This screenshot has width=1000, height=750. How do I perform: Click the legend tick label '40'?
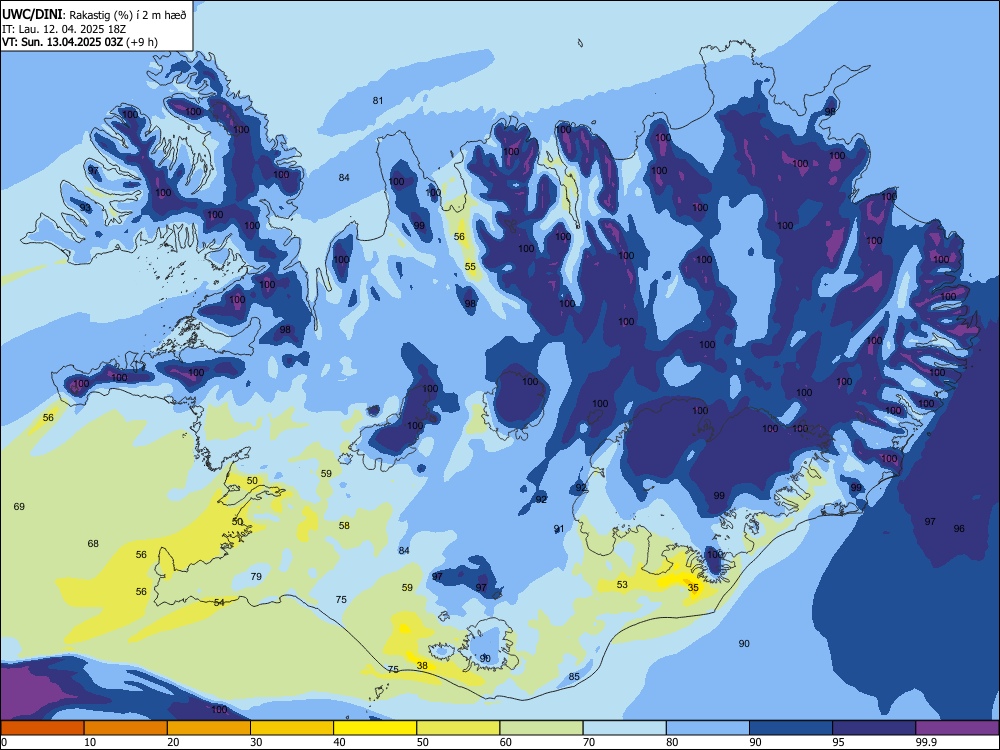[x=339, y=742]
